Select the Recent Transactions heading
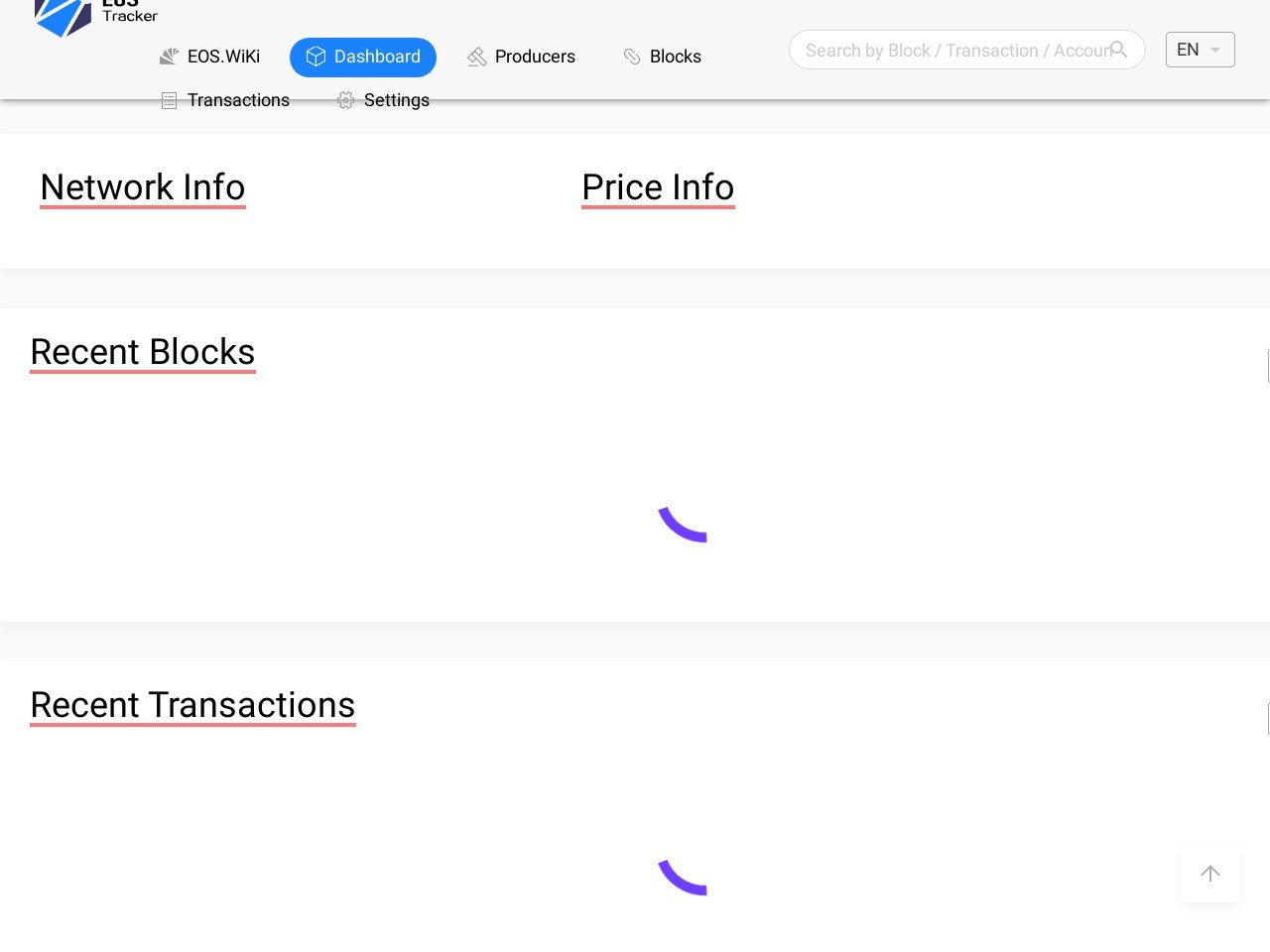 pyautogui.click(x=192, y=705)
